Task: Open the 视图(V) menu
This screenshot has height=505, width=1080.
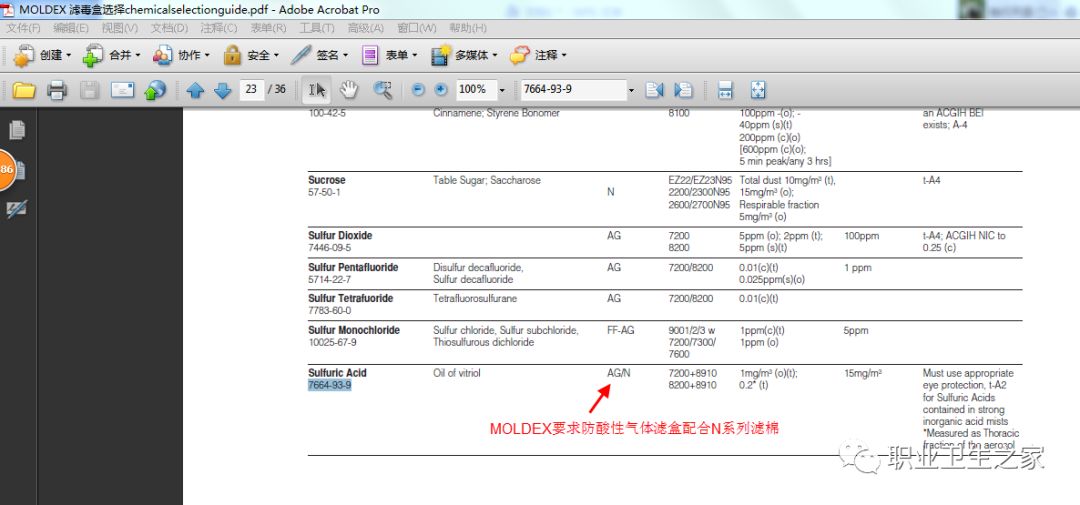Action: click(x=119, y=28)
